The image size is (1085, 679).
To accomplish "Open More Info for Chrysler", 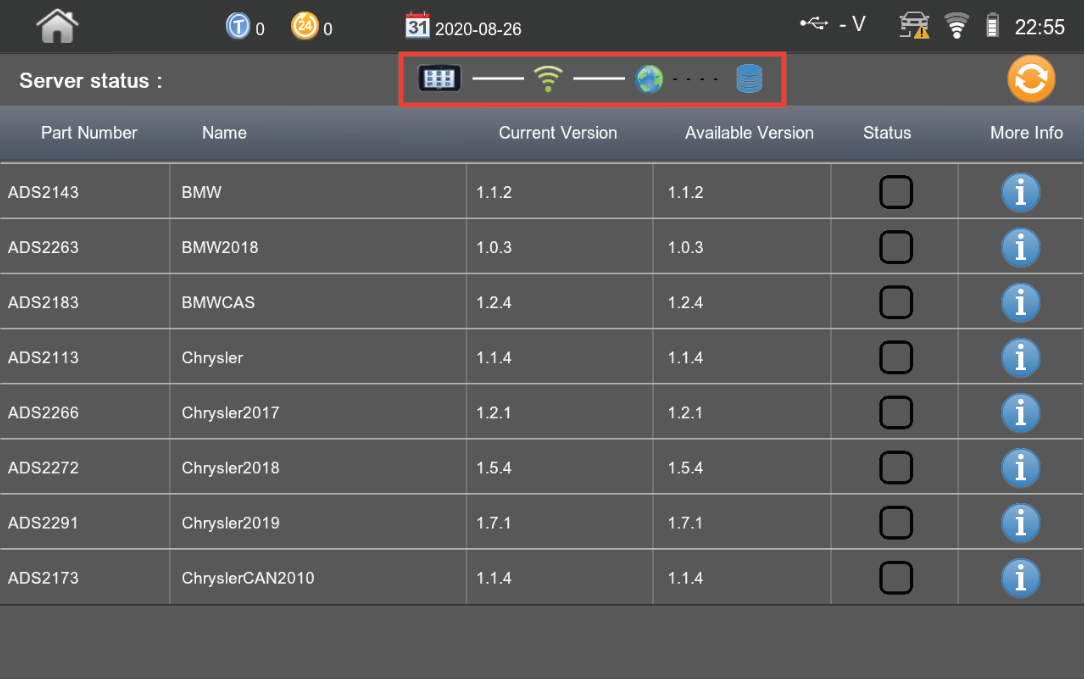I will tap(1021, 358).
